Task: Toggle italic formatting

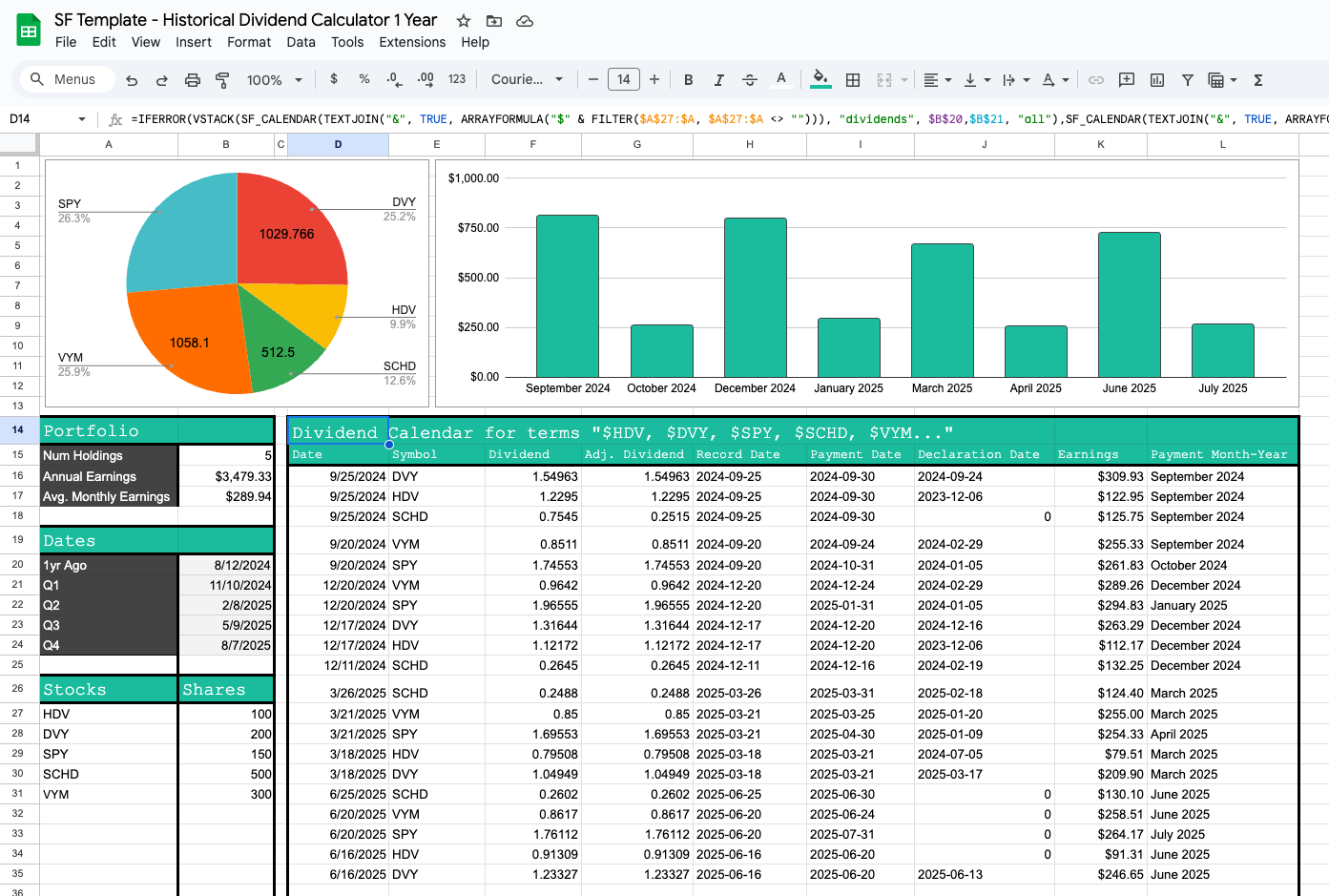Action: pyautogui.click(x=718, y=79)
